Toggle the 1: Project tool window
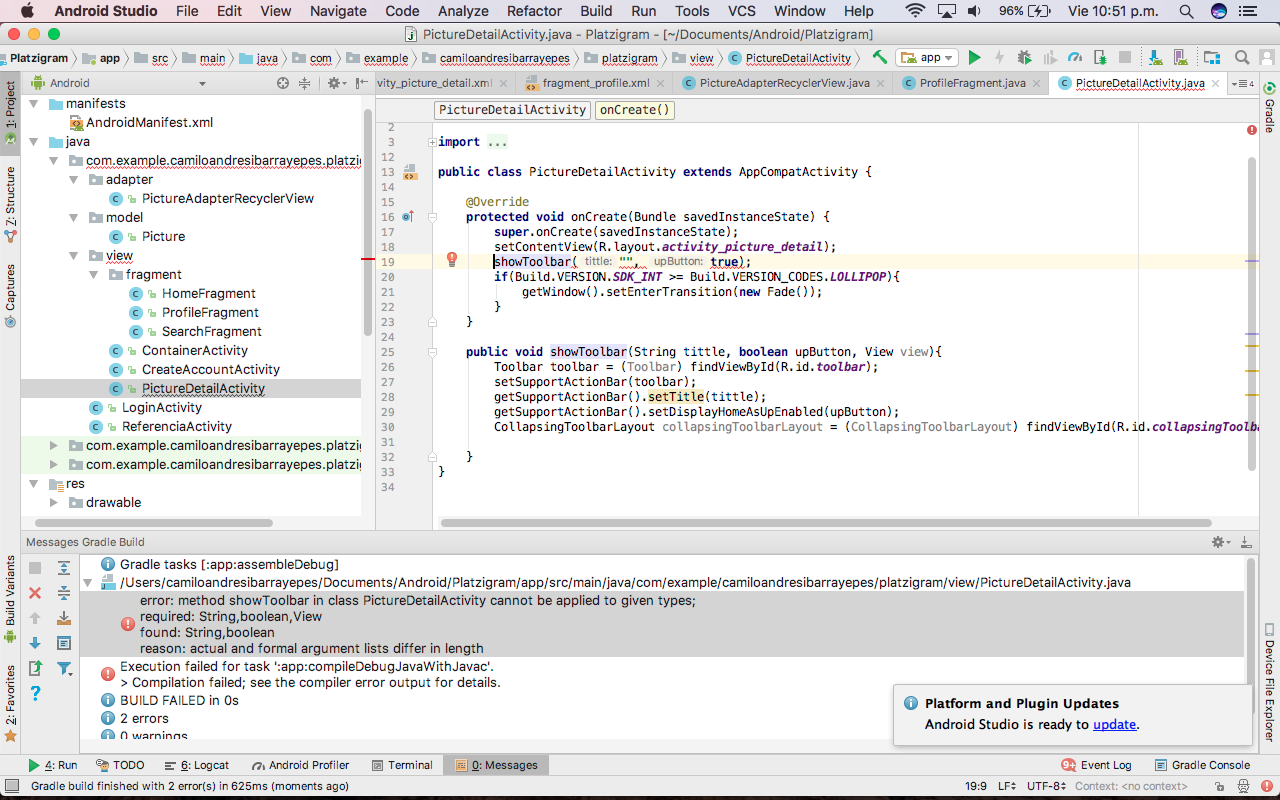The height and width of the screenshot is (800, 1280). coord(10,110)
